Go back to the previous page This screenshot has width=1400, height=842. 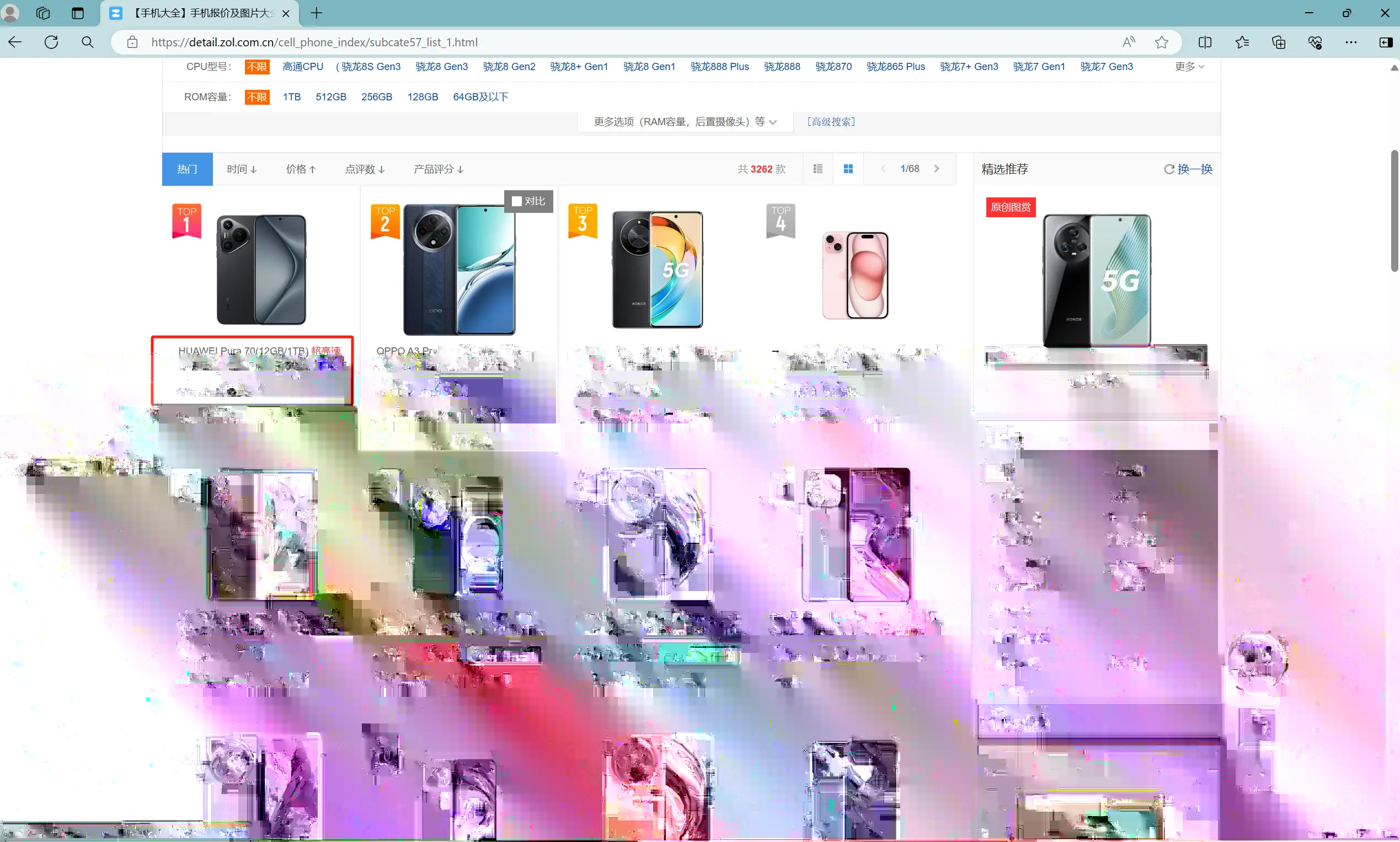coord(15,42)
